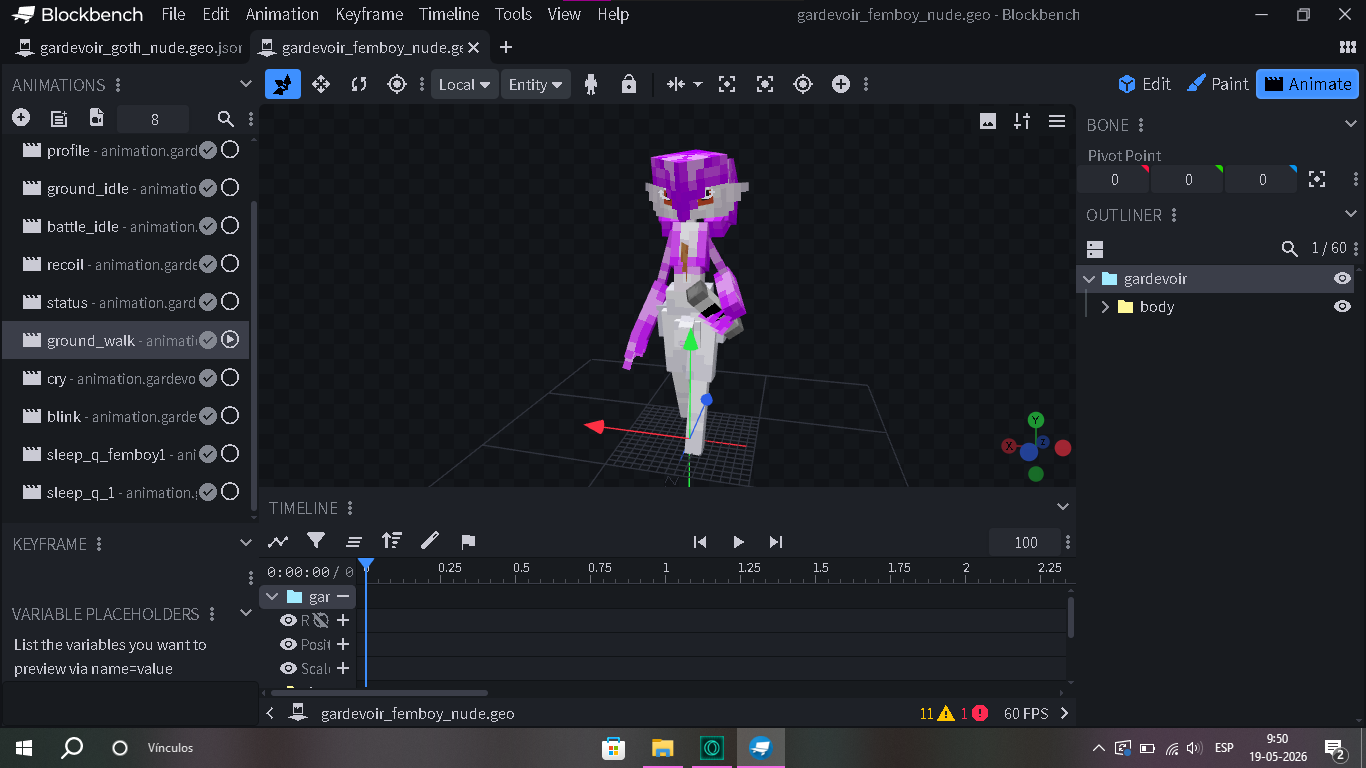Jump to timeline start

coord(700,542)
